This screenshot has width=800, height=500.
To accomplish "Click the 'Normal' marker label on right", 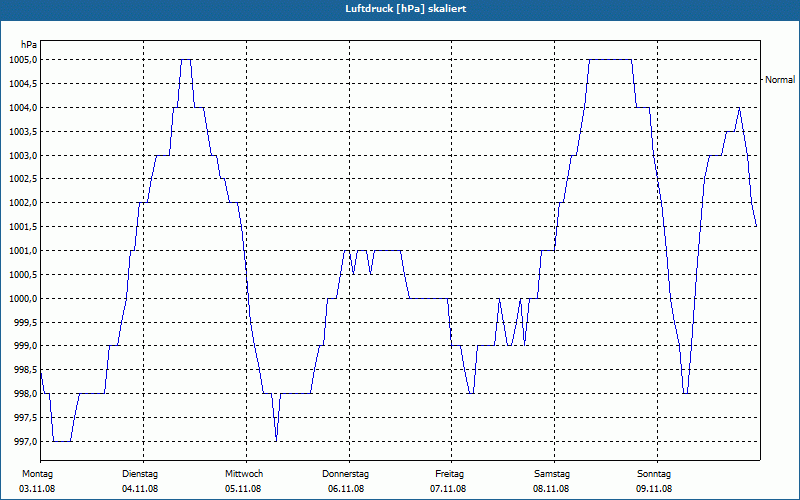I will 780,80.
